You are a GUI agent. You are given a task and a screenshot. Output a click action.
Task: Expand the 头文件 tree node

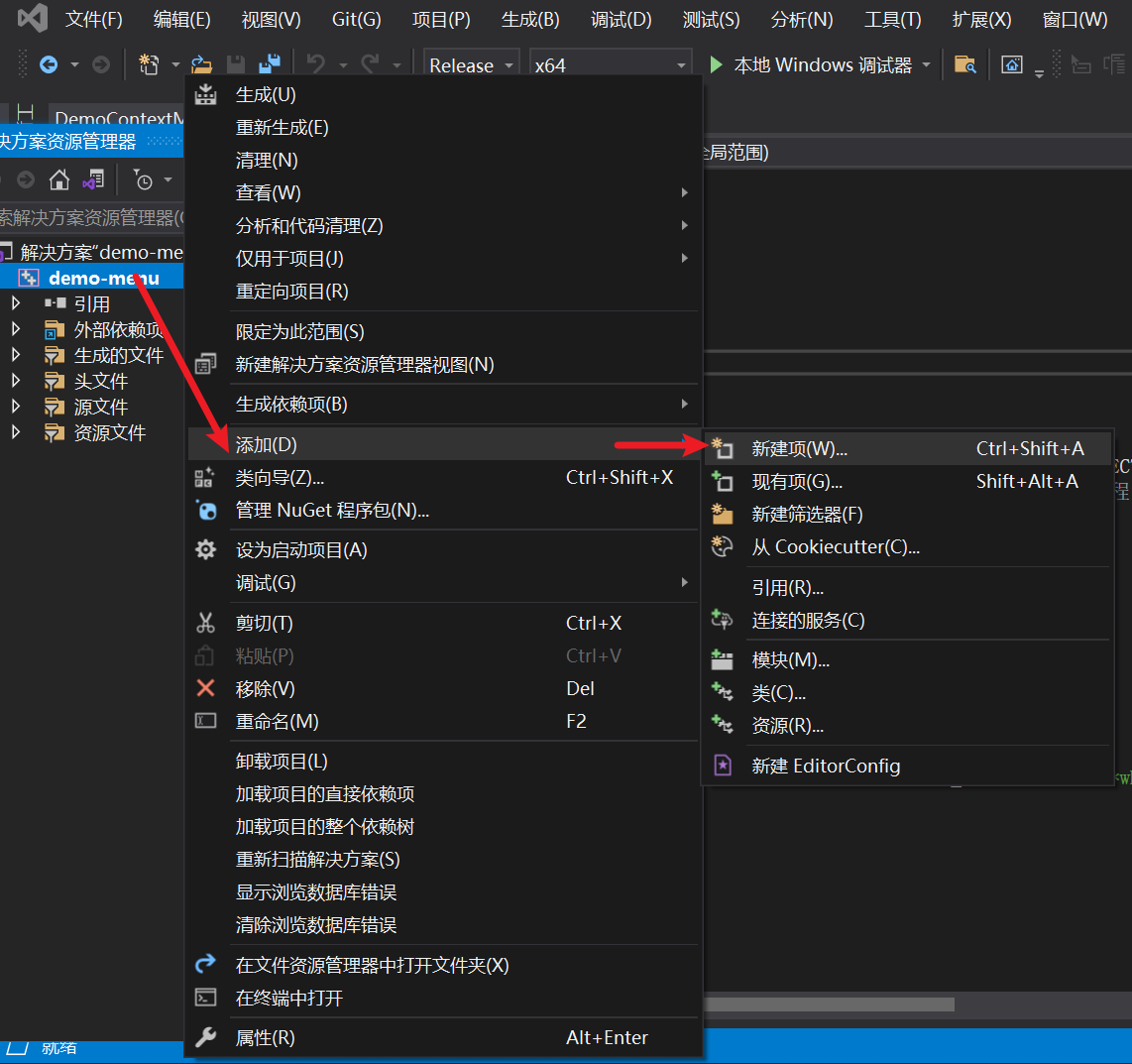16,381
